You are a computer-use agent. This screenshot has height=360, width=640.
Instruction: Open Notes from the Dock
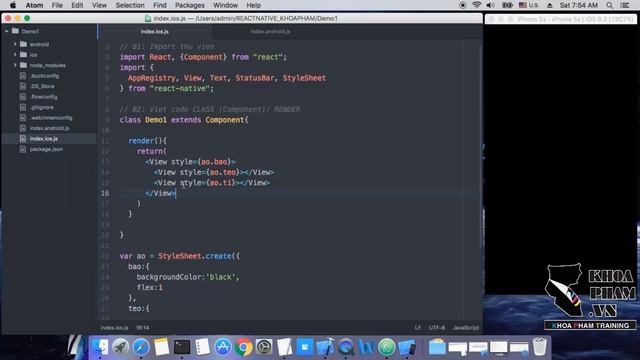tap(161, 347)
